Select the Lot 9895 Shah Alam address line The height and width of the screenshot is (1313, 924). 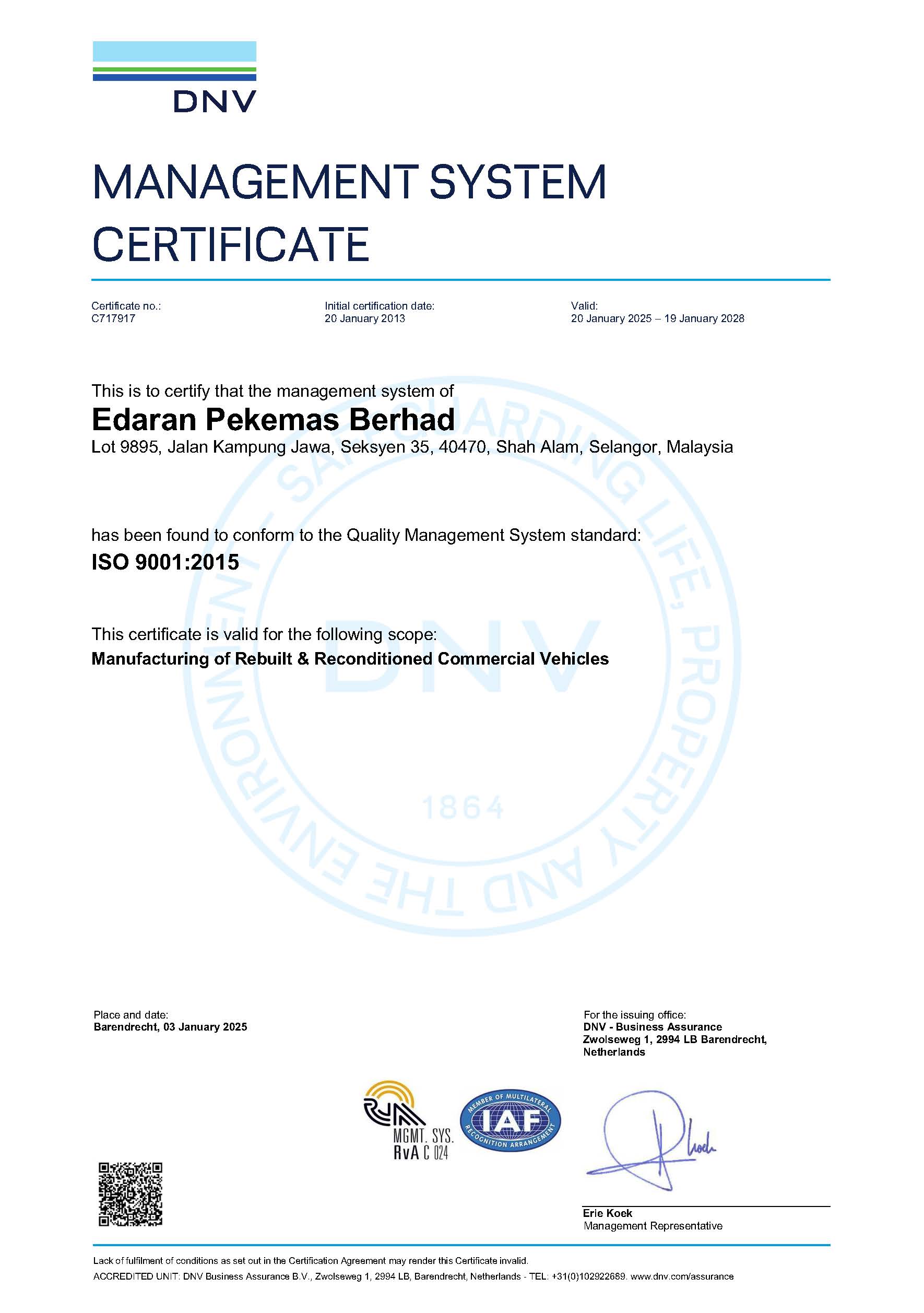(412, 446)
